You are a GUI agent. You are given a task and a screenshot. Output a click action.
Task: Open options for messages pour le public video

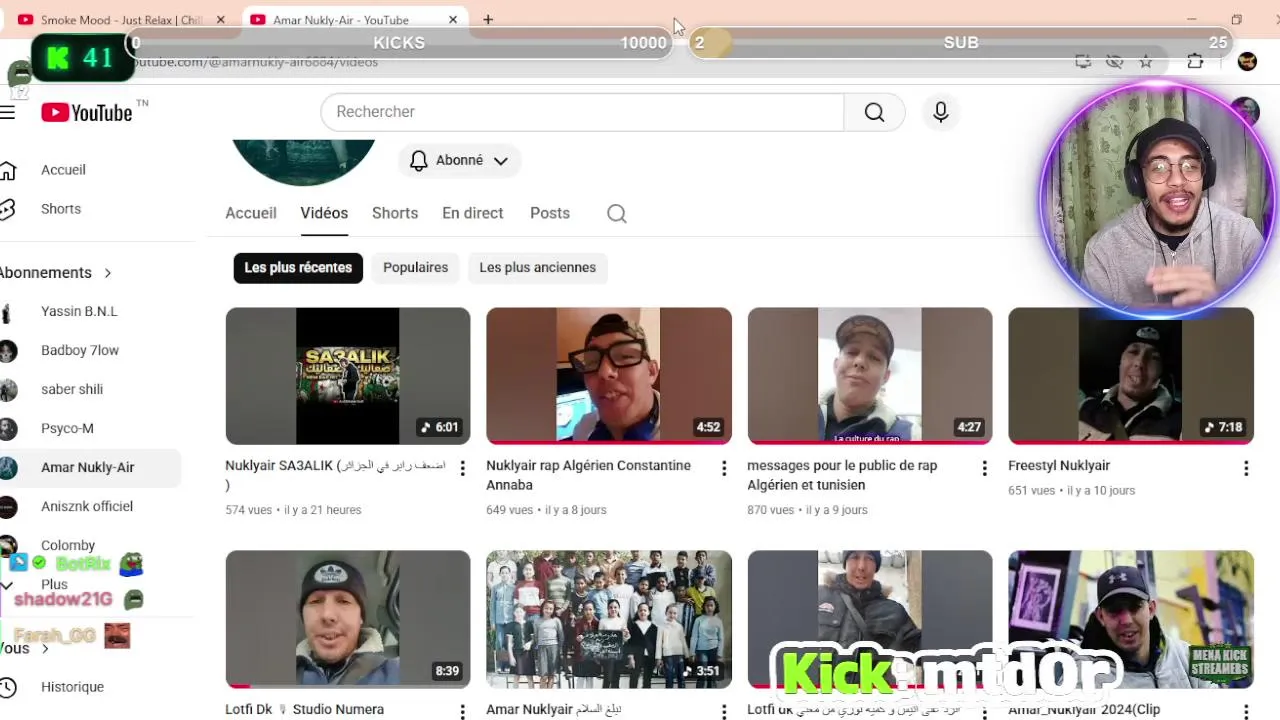984,468
